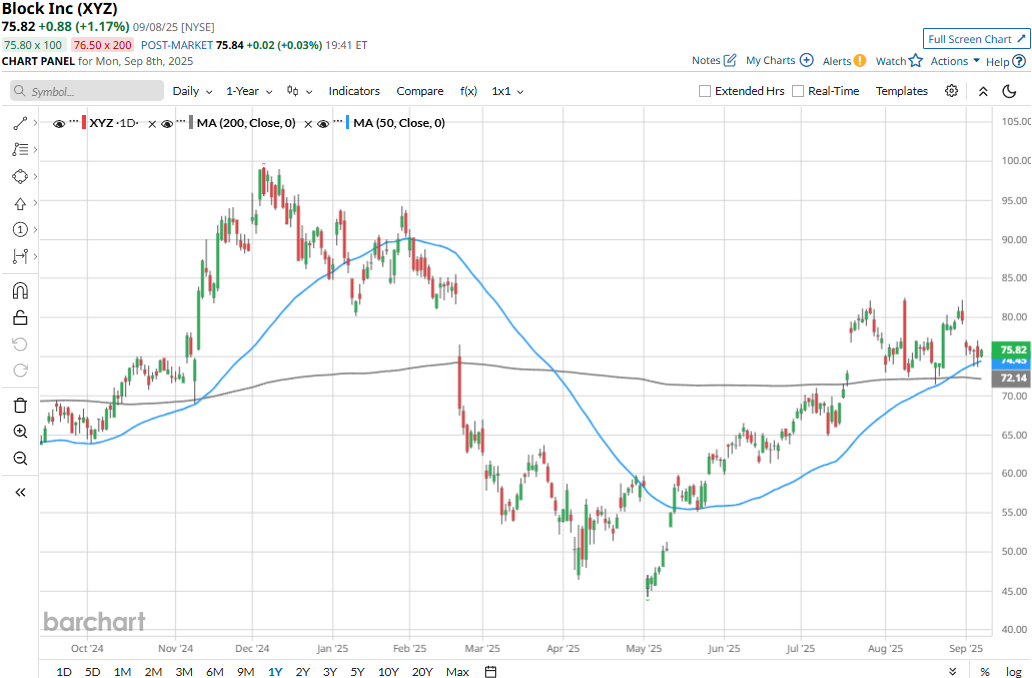Toggle visibility of MA 200 line

[x=167, y=123]
